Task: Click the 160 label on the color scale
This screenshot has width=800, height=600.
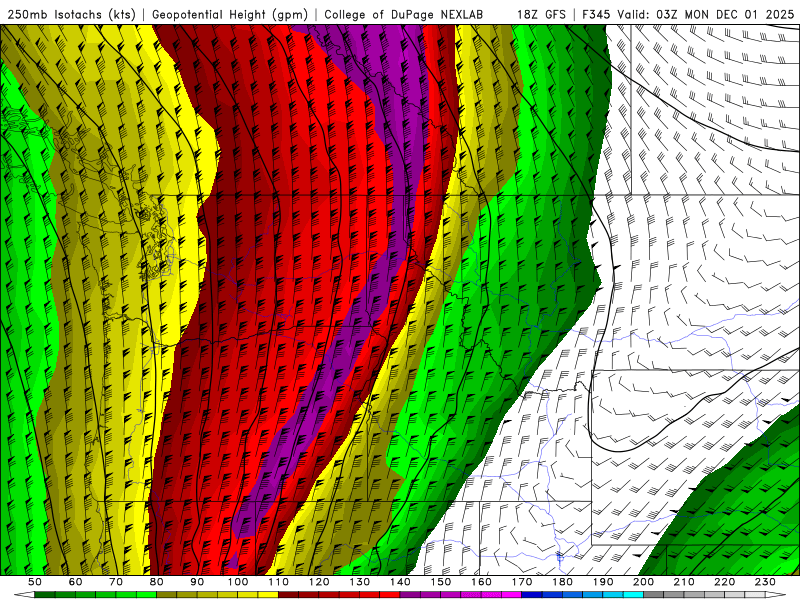Action: point(481,582)
